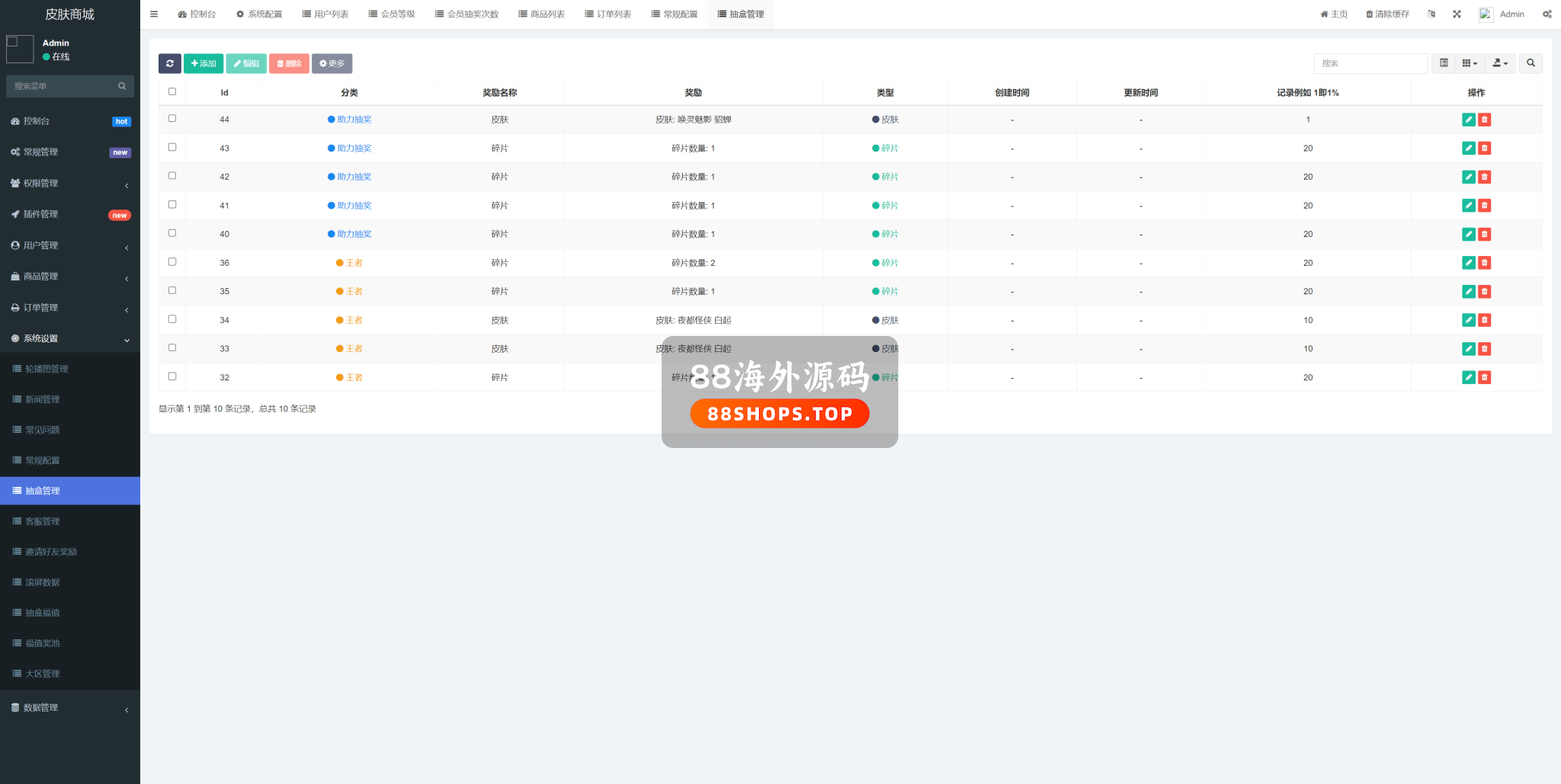This screenshot has height=784, width=1561.
Task: Toggle the table card view icon
Action: 1444,63
